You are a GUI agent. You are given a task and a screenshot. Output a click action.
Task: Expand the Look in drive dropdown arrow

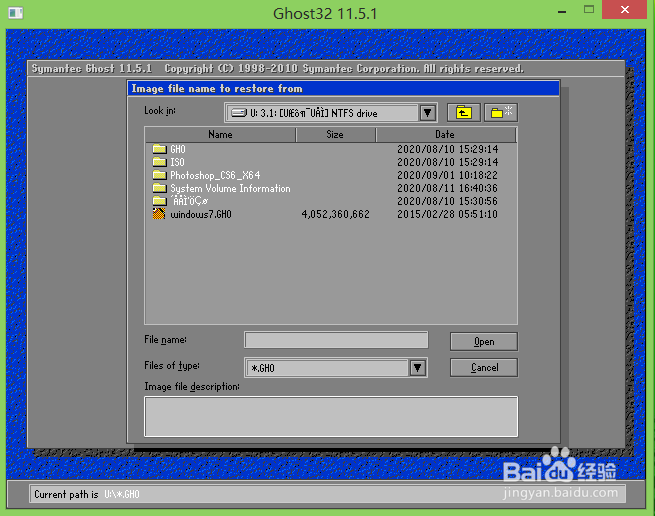427,113
